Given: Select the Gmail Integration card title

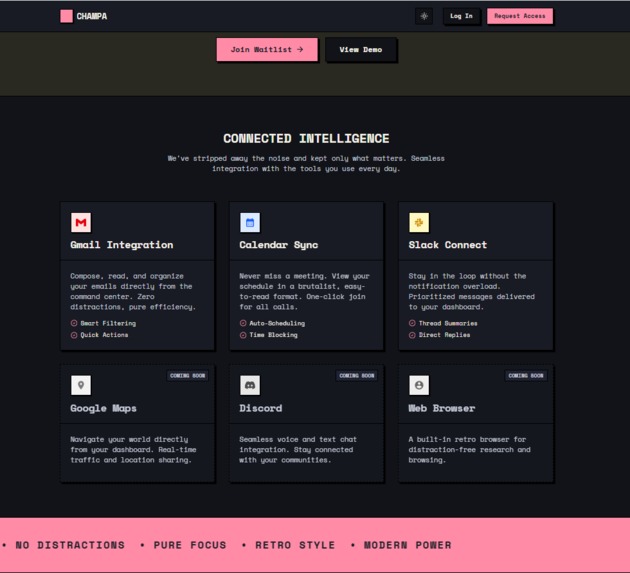Looking at the screenshot, I should [122, 245].
